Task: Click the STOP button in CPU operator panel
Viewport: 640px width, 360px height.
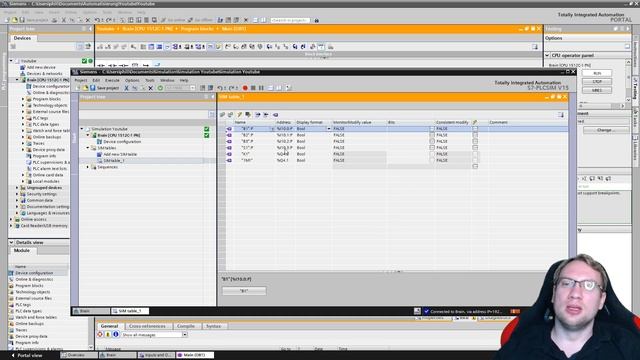Action: click(x=597, y=82)
